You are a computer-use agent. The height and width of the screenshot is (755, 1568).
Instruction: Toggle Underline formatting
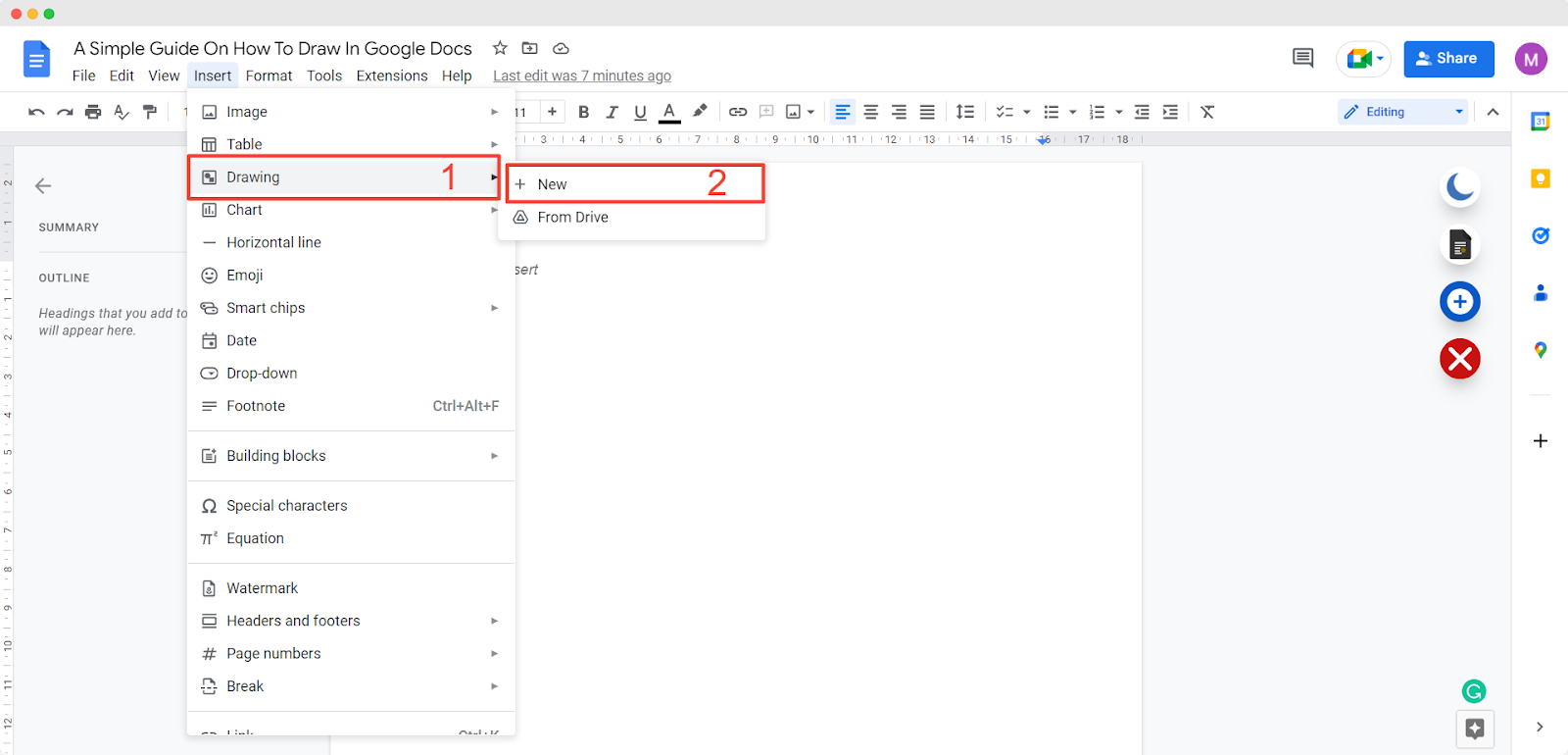tap(640, 112)
